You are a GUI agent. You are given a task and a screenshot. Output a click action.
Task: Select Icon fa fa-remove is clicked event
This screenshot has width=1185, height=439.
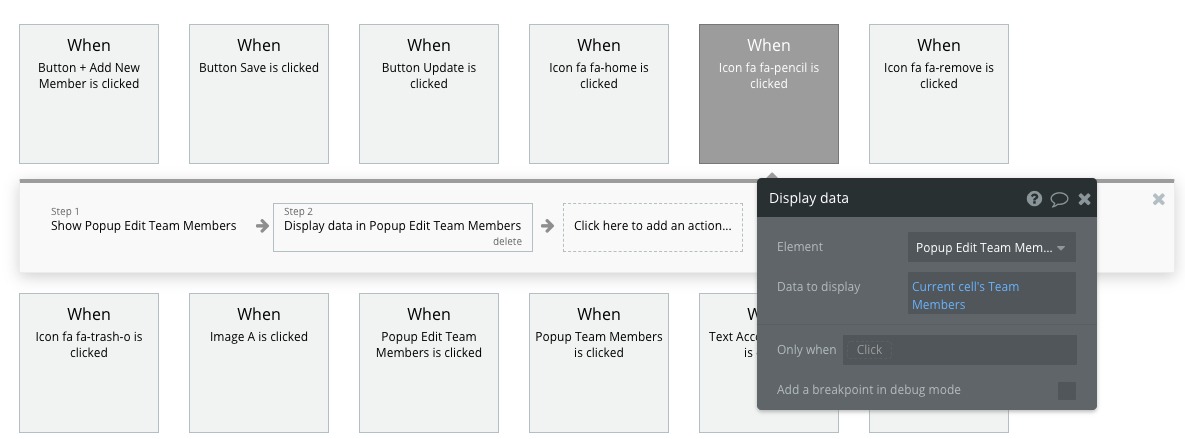(x=939, y=93)
